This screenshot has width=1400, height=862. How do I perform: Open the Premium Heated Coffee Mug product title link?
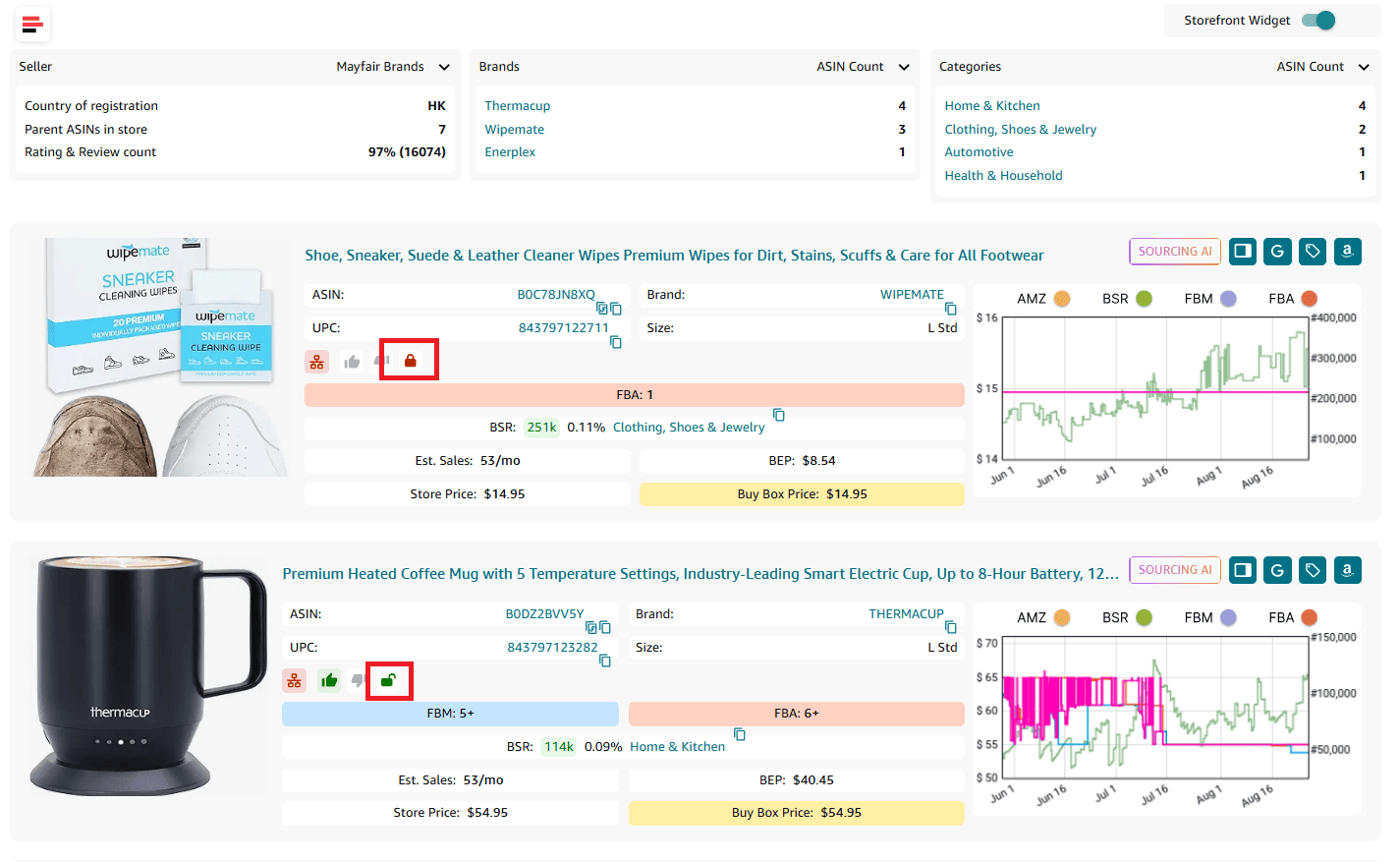700,574
